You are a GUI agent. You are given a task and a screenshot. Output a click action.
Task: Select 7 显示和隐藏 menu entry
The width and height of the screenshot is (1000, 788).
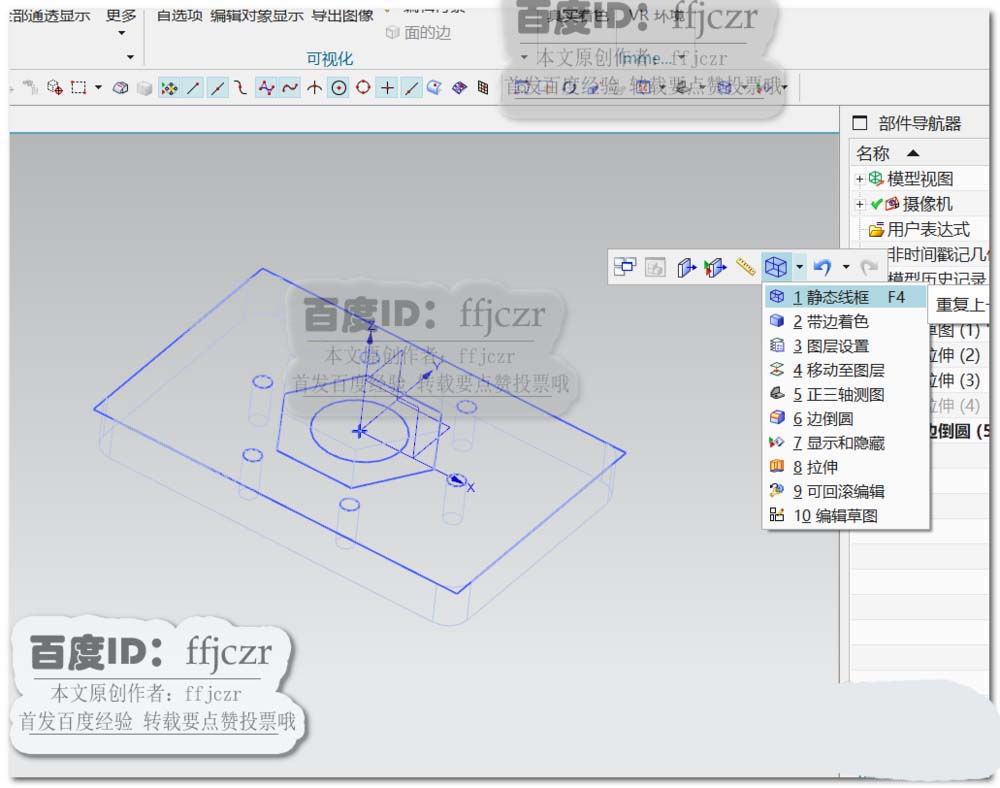pyautogui.click(x=845, y=442)
